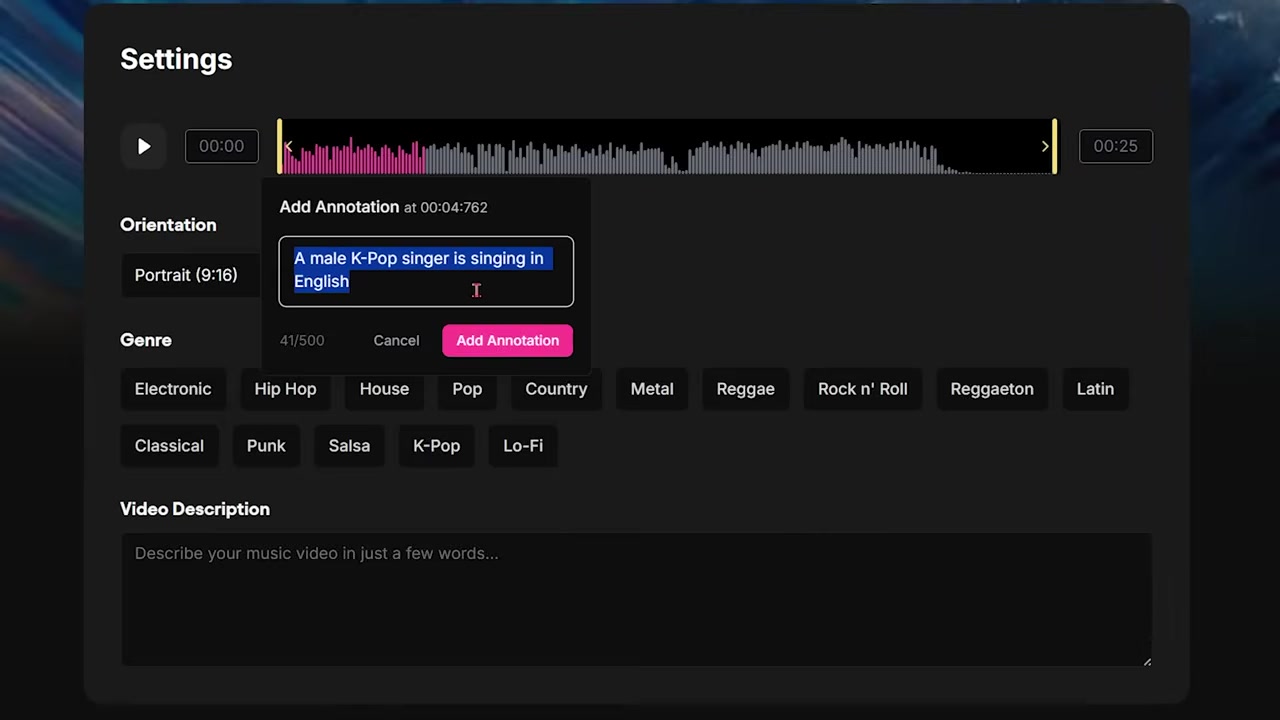Click the 41/500 character counter
This screenshot has width=1280, height=720.
point(302,341)
